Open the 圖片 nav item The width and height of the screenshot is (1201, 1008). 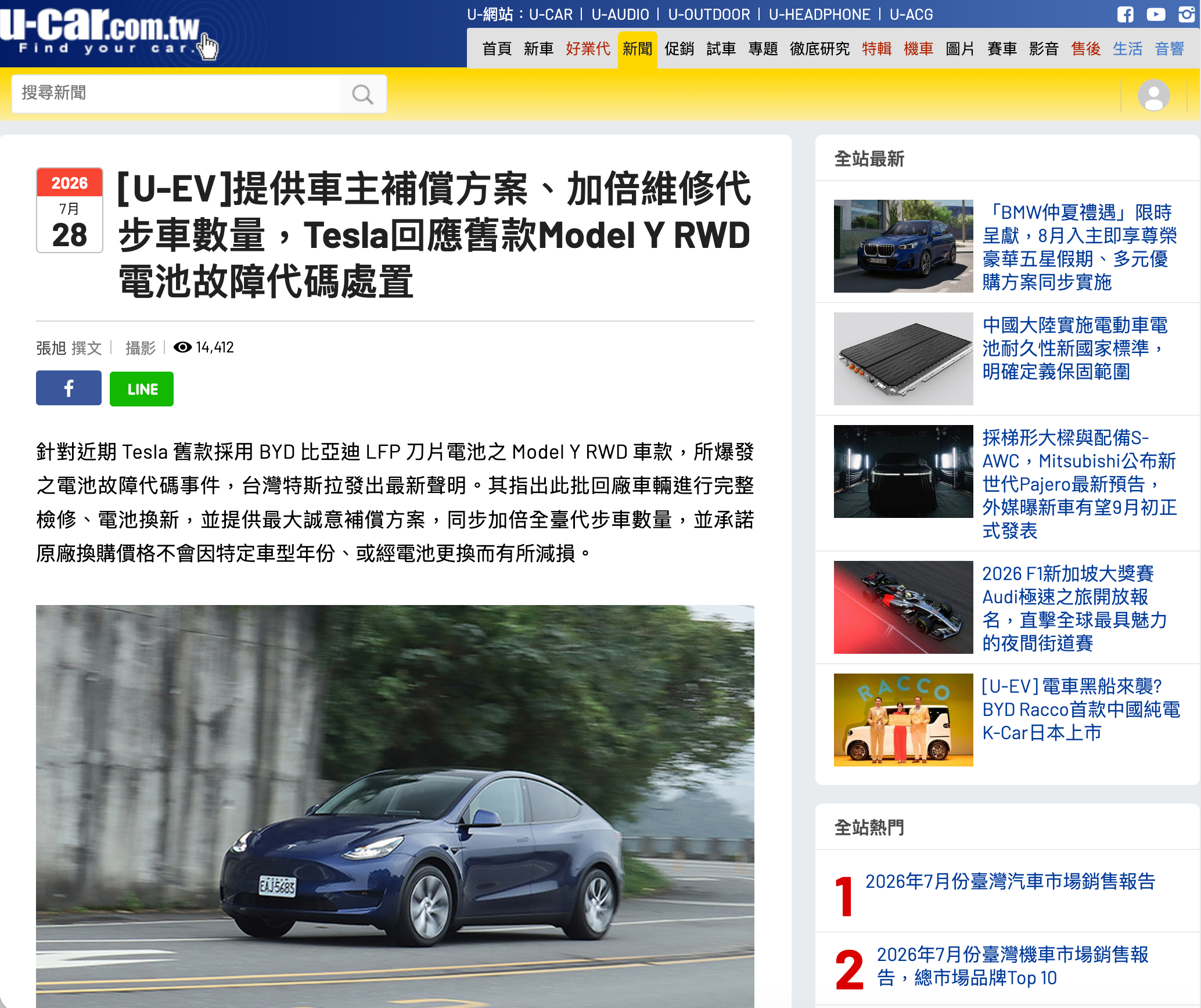[960, 49]
